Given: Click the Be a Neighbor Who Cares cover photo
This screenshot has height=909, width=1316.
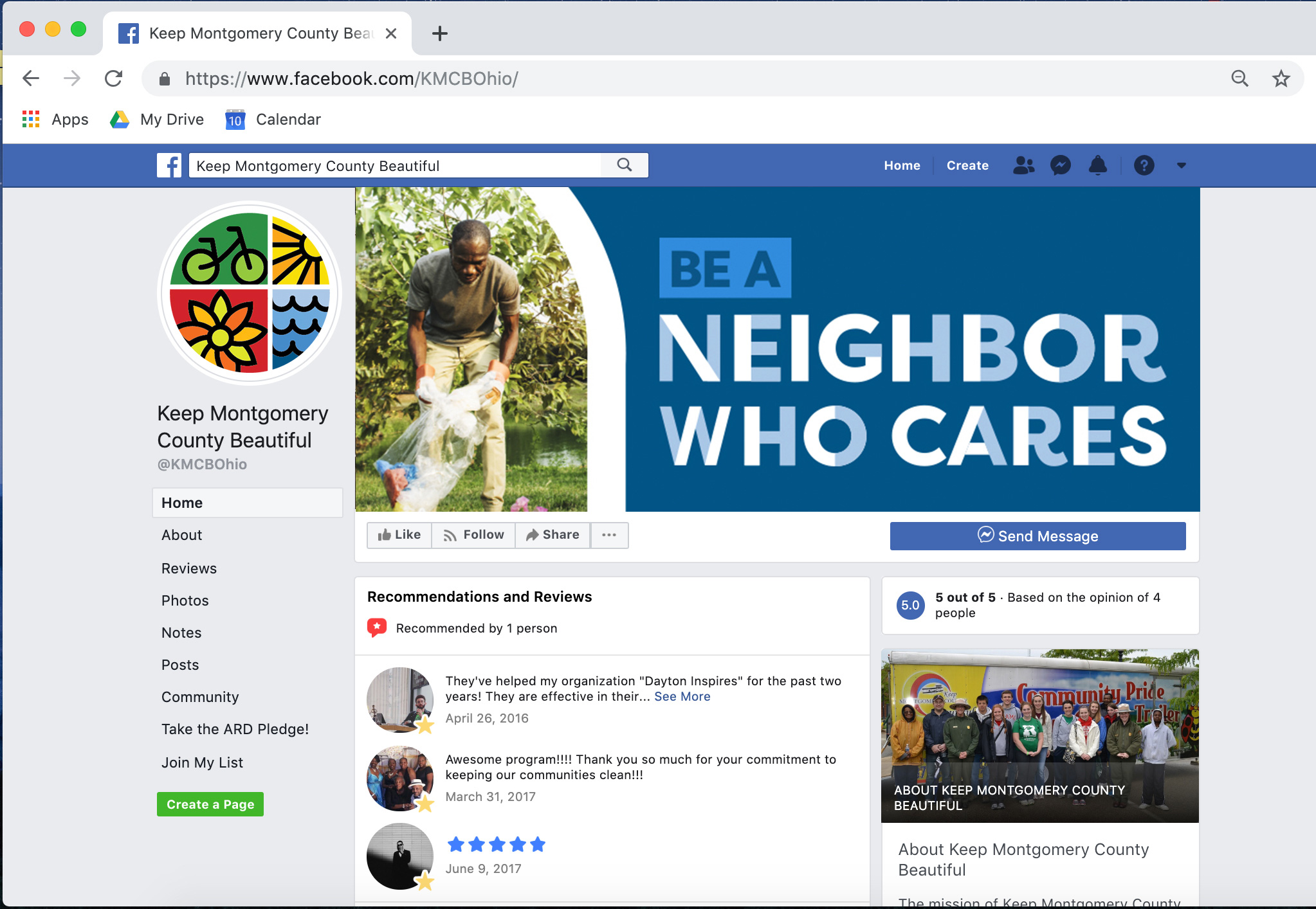Looking at the screenshot, I should coord(777,349).
